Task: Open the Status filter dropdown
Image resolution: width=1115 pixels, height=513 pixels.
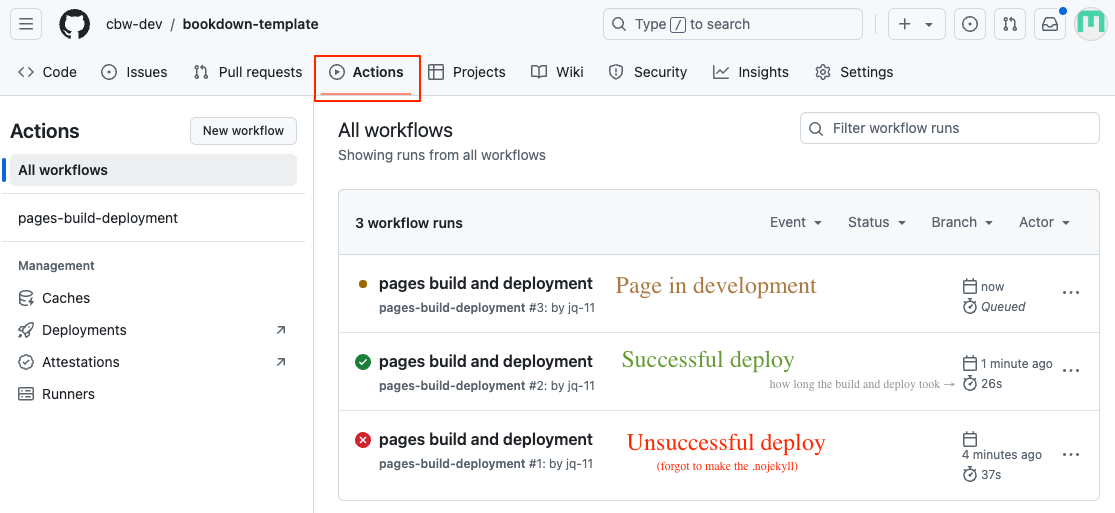Action: tap(877, 223)
